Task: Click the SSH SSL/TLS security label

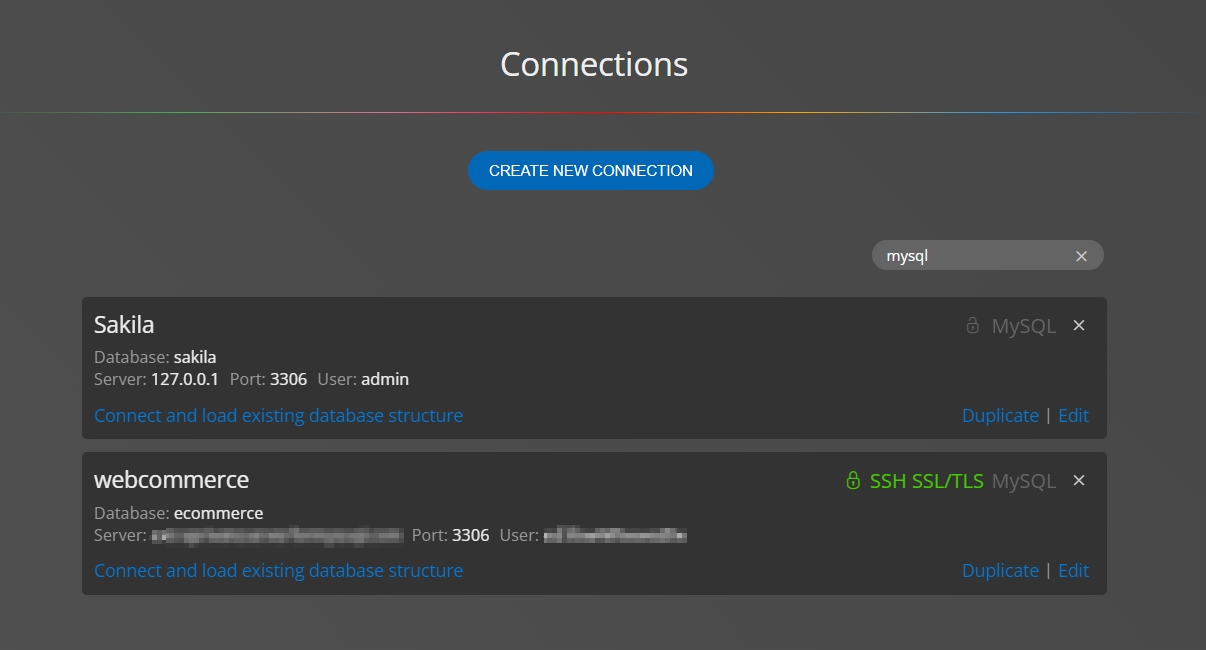Action: [926, 481]
